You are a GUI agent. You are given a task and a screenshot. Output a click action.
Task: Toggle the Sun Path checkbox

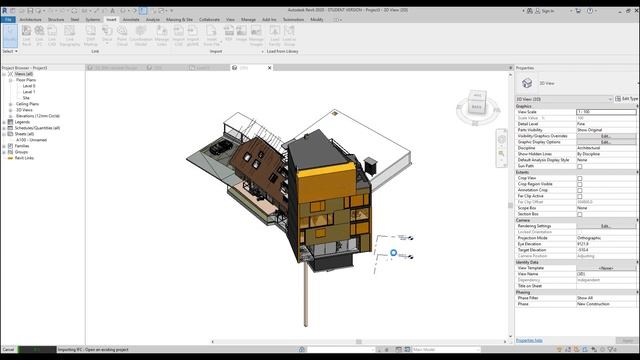(x=580, y=166)
